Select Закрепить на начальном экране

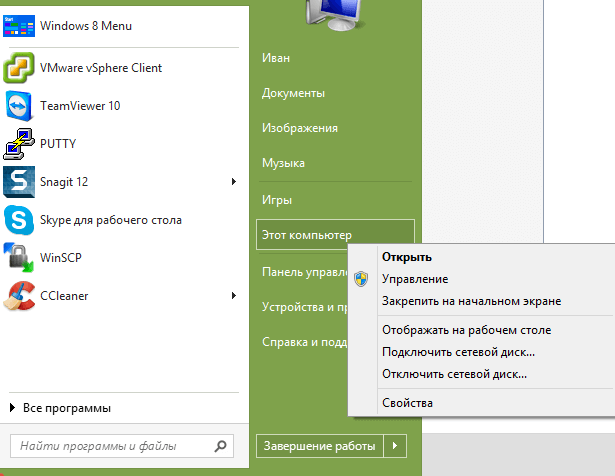click(471, 301)
